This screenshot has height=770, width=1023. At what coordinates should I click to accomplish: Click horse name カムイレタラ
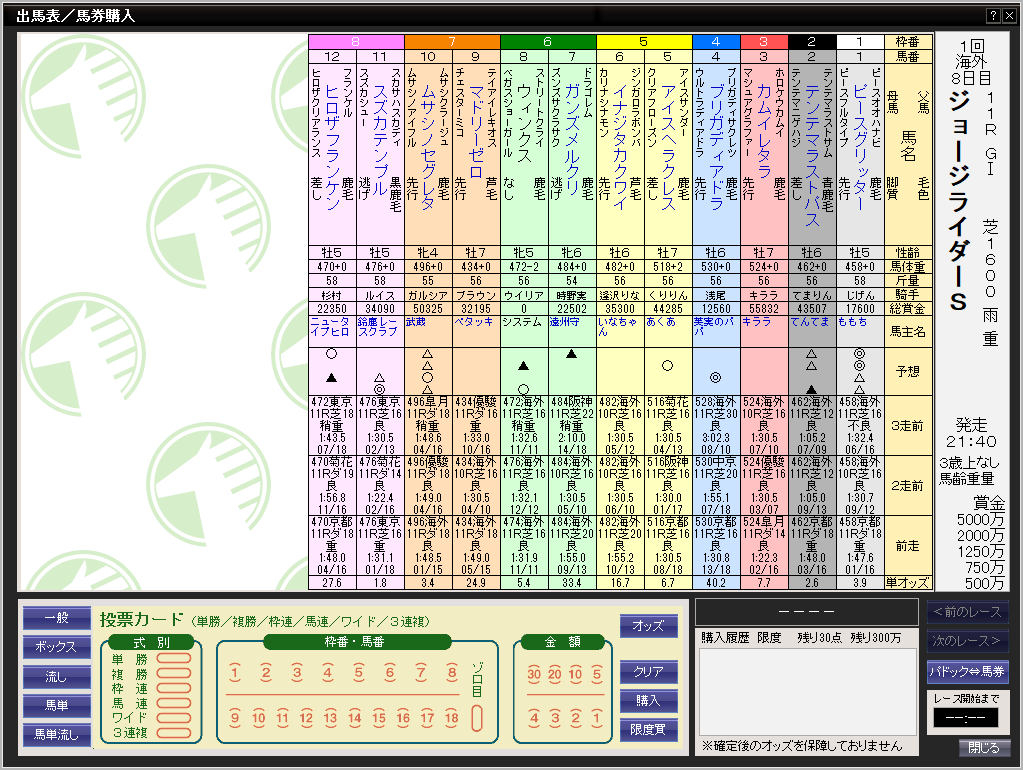tap(764, 132)
